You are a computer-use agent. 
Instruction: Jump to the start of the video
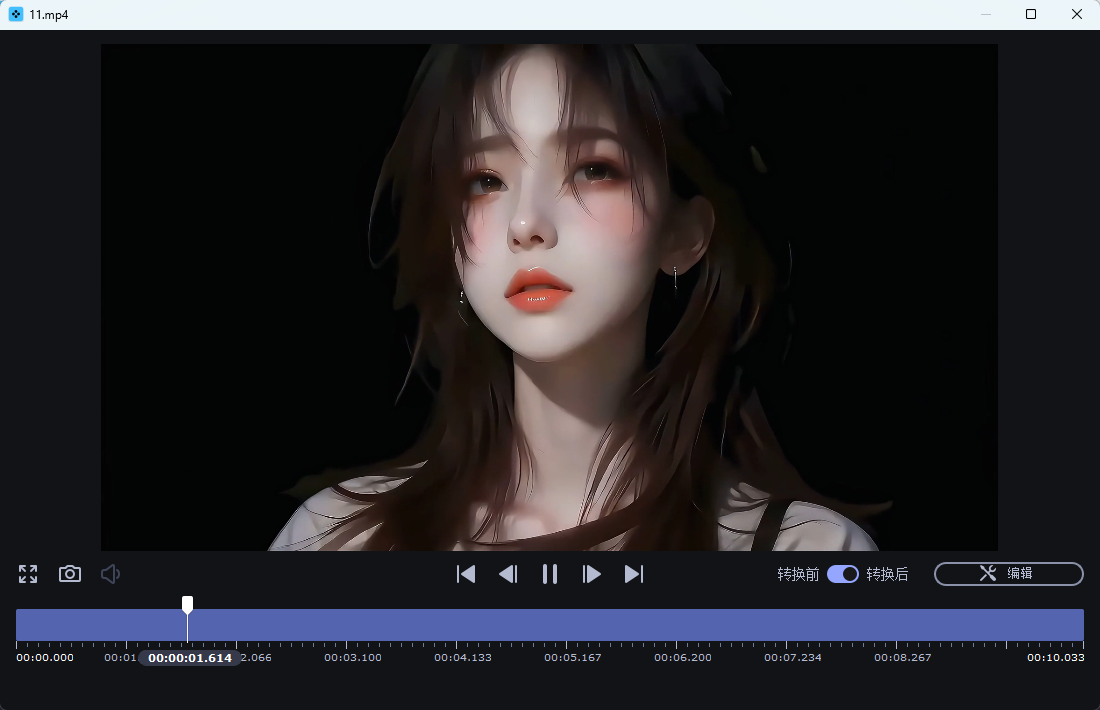466,574
